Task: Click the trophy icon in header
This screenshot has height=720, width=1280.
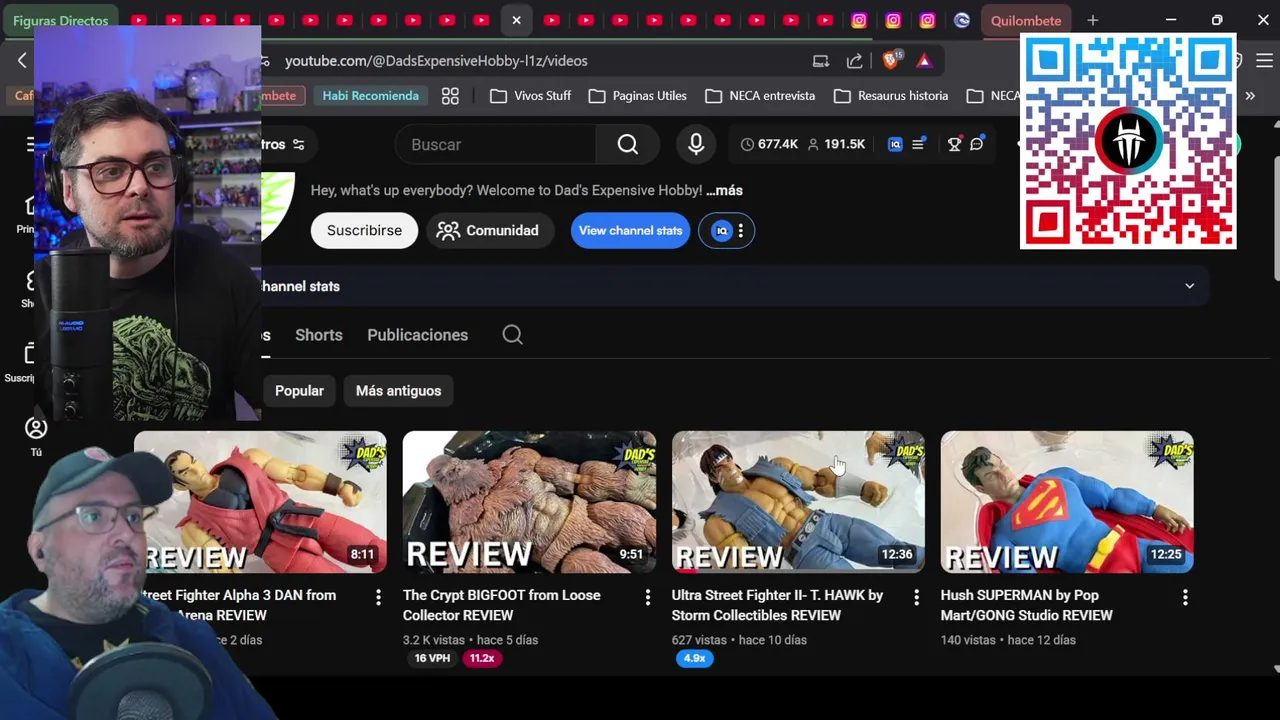Action: point(954,145)
